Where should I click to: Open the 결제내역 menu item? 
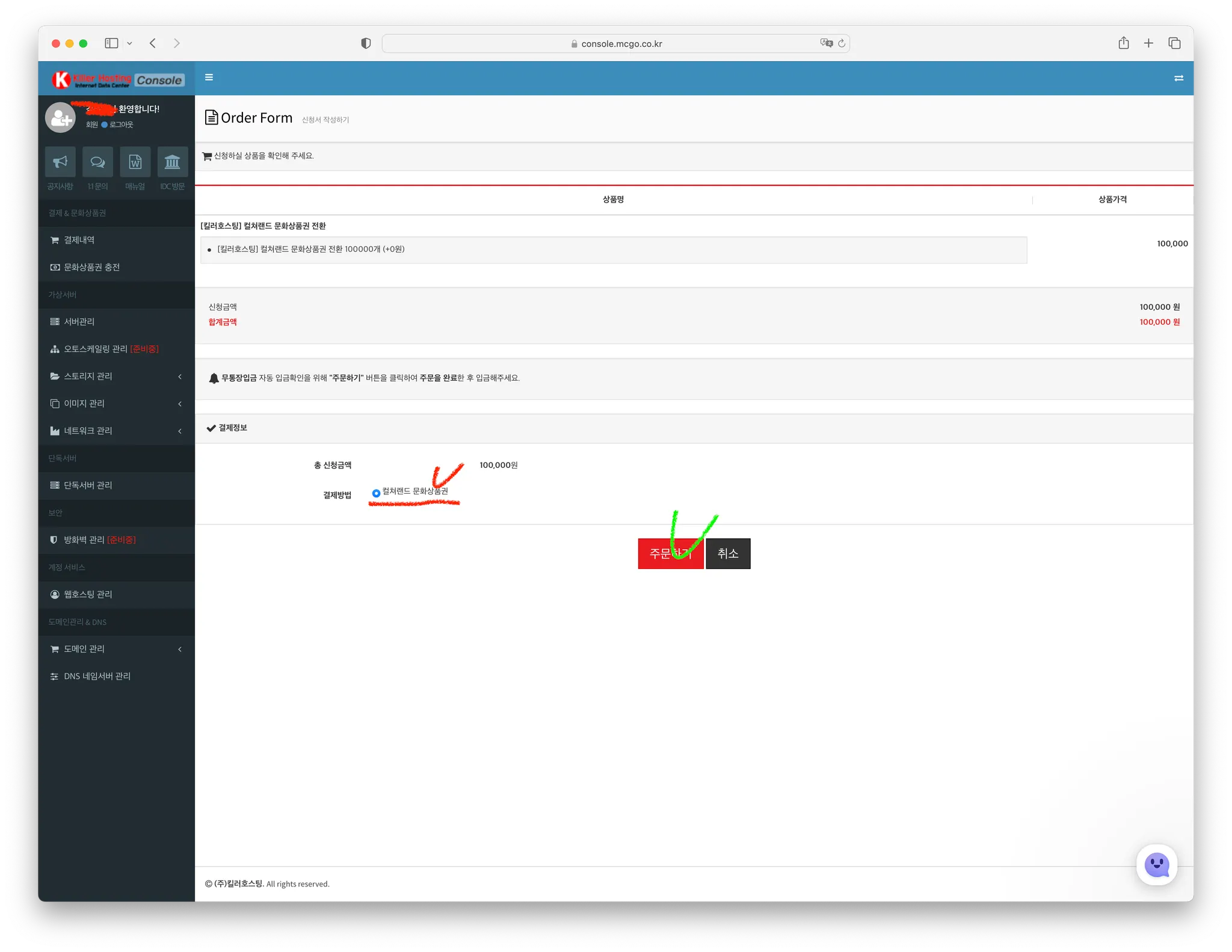coord(79,240)
